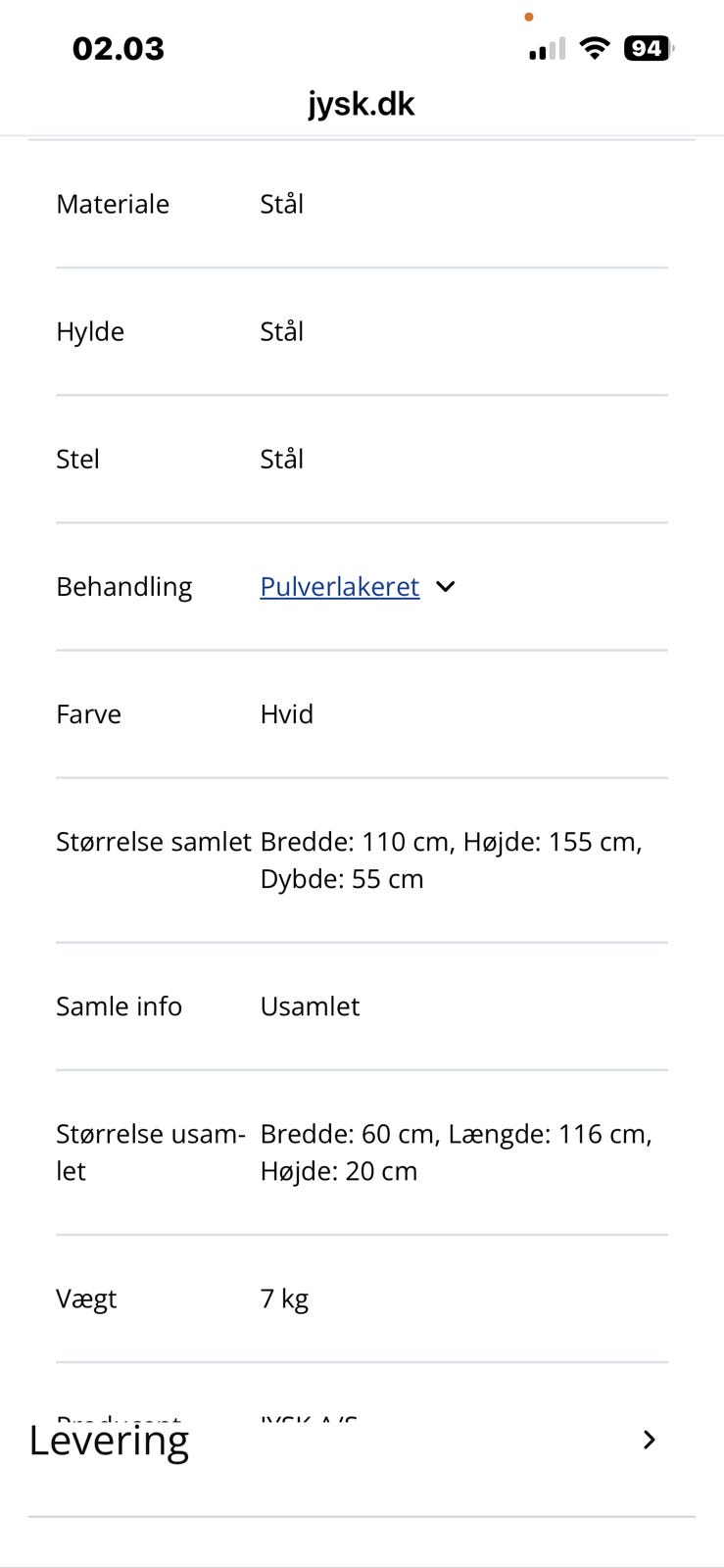Viewport: 724px width, 1568px height.
Task: Select the Hvid color value row
Action: 286,713
